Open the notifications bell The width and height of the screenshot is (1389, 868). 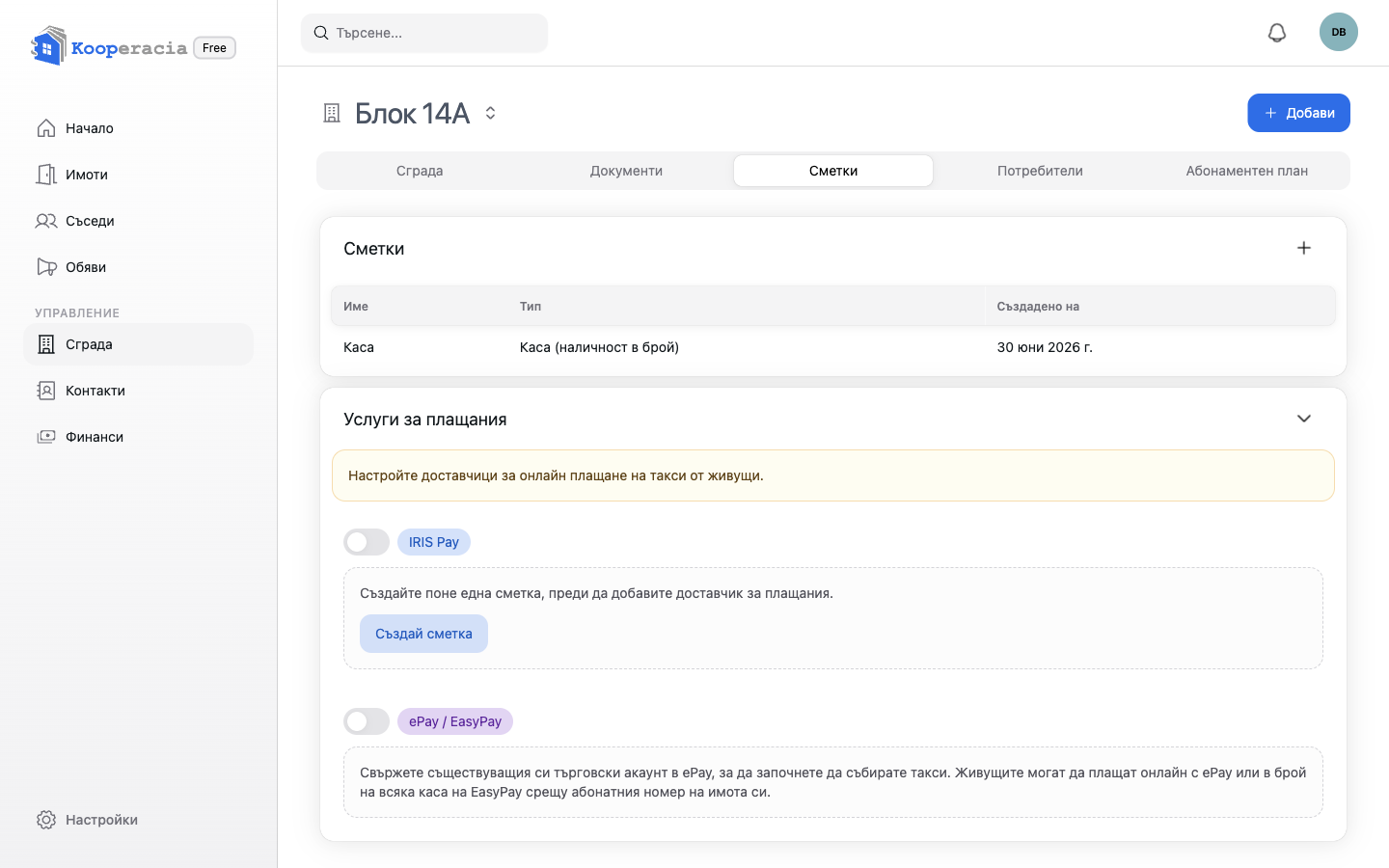tap(1277, 33)
